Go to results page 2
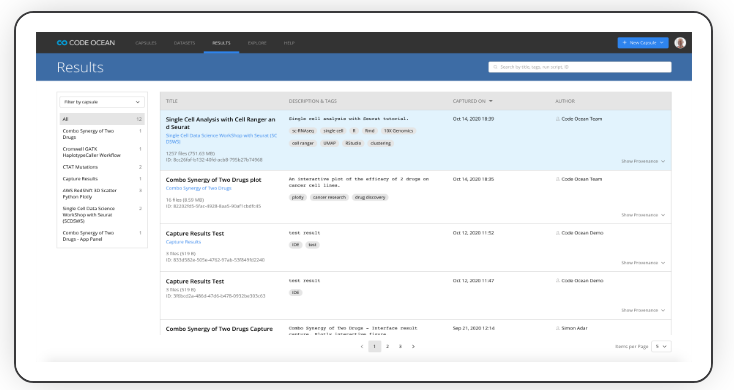The height and width of the screenshot is (390, 734). (x=387, y=346)
